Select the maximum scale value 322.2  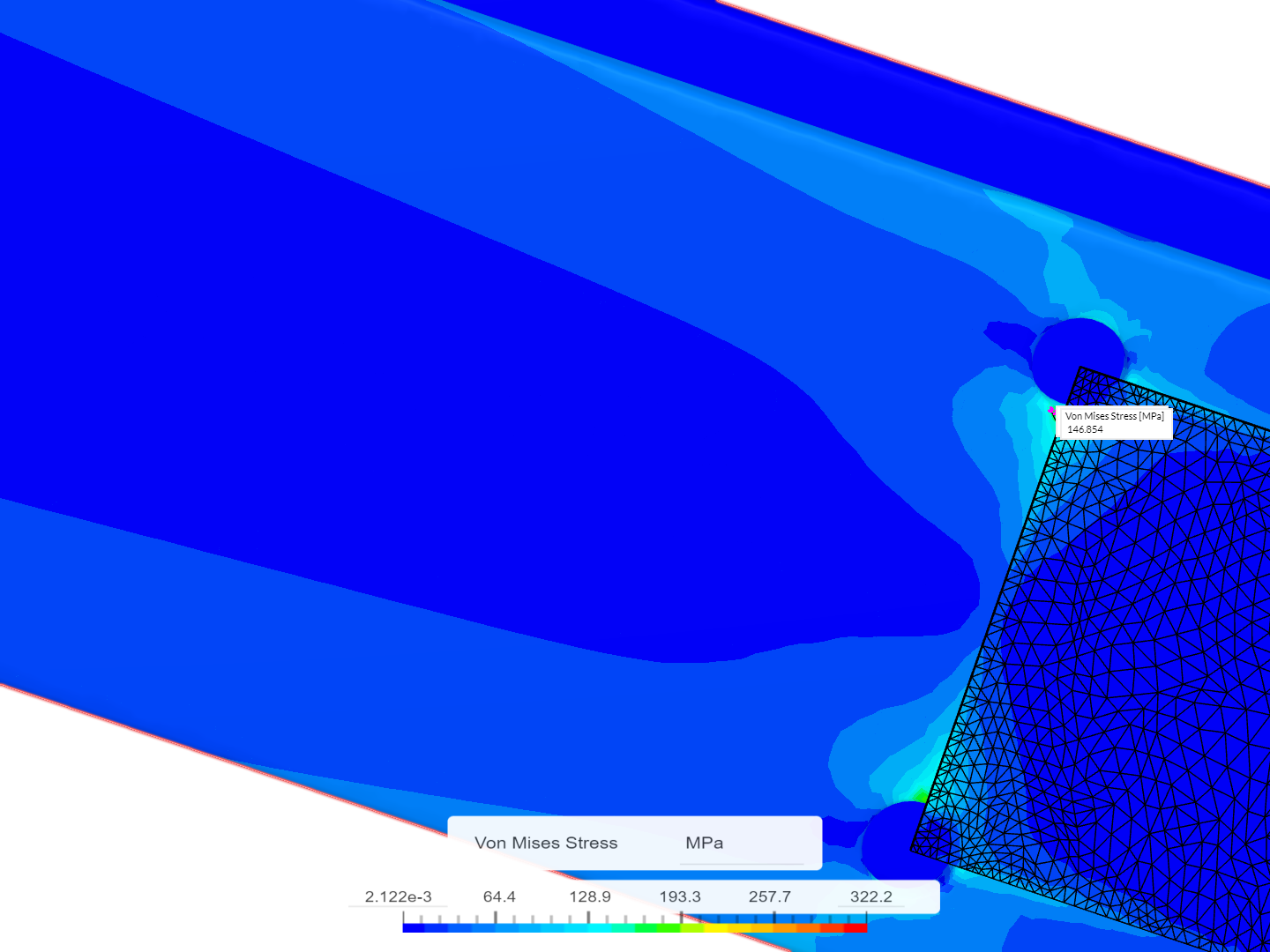(871, 896)
